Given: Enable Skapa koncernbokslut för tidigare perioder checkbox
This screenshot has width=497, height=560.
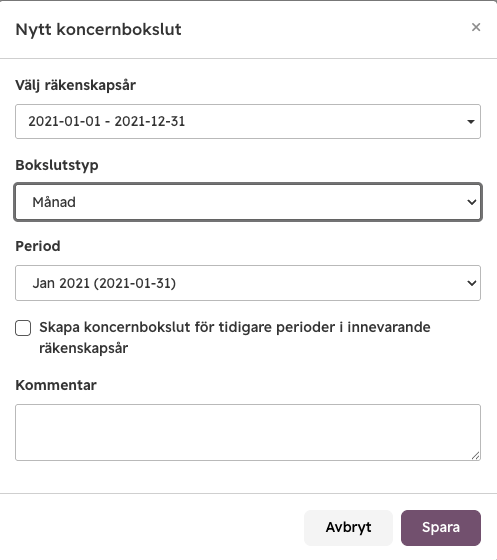Looking at the screenshot, I should [23, 328].
